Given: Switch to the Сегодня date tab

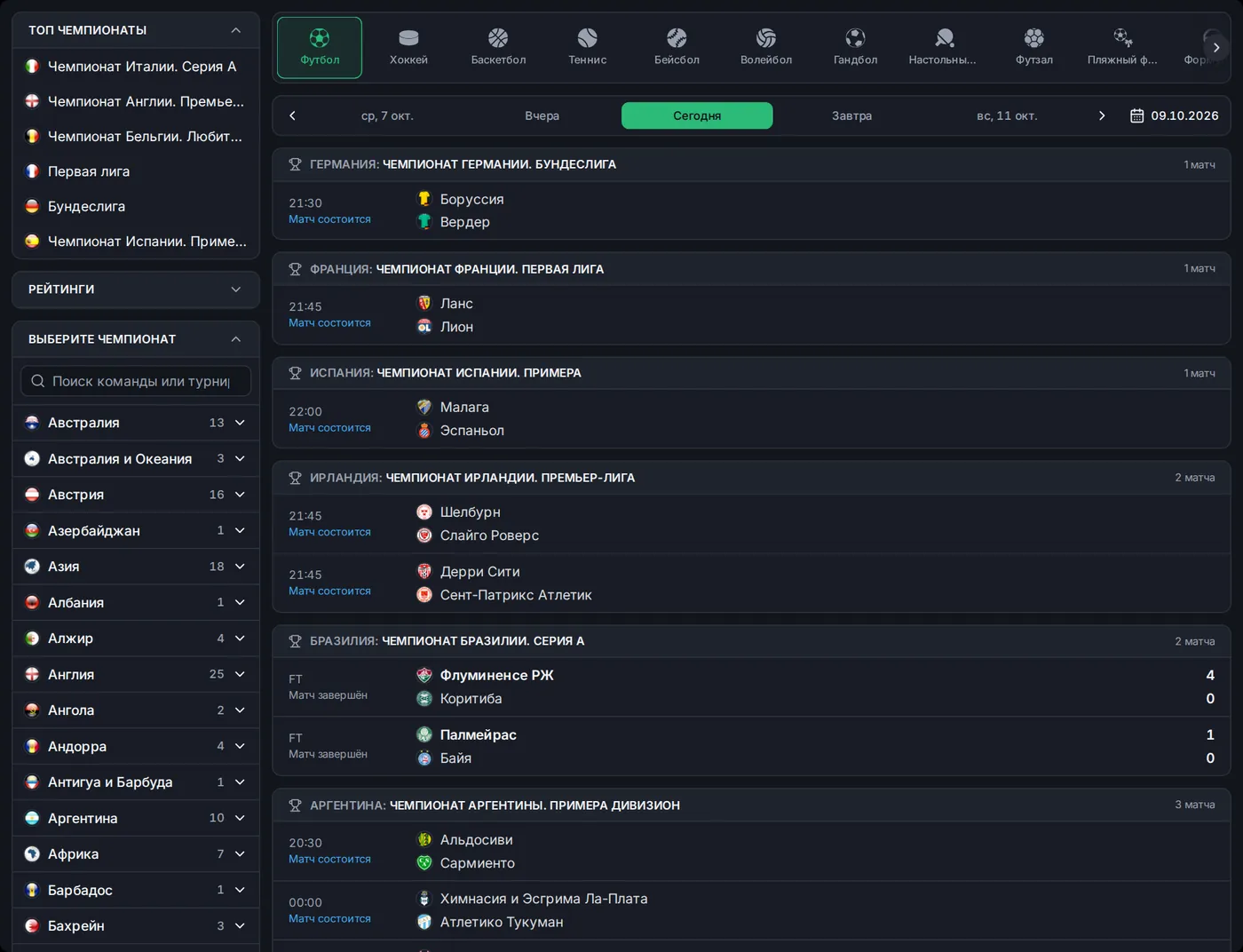Looking at the screenshot, I should 697,115.
